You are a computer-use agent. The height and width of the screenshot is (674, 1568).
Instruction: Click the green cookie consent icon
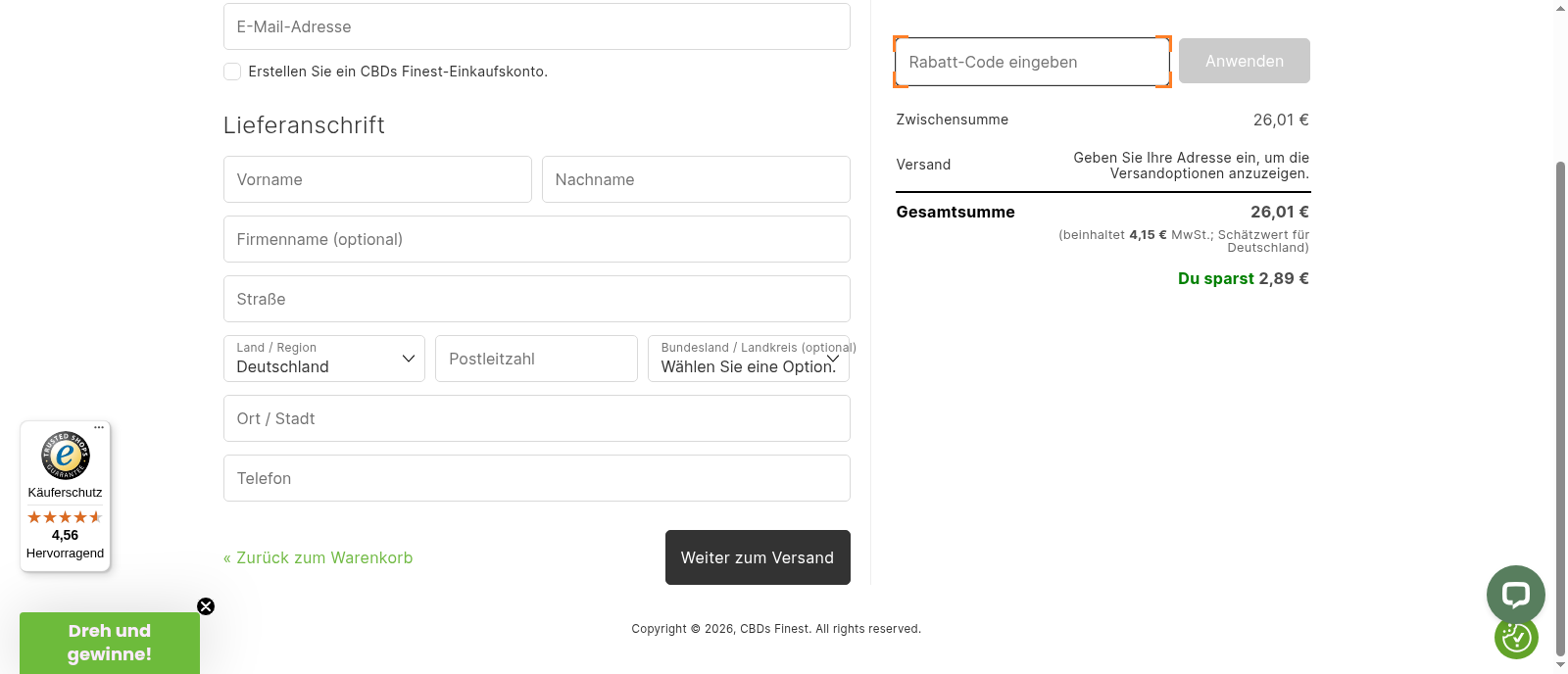pyautogui.click(x=1516, y=638)
